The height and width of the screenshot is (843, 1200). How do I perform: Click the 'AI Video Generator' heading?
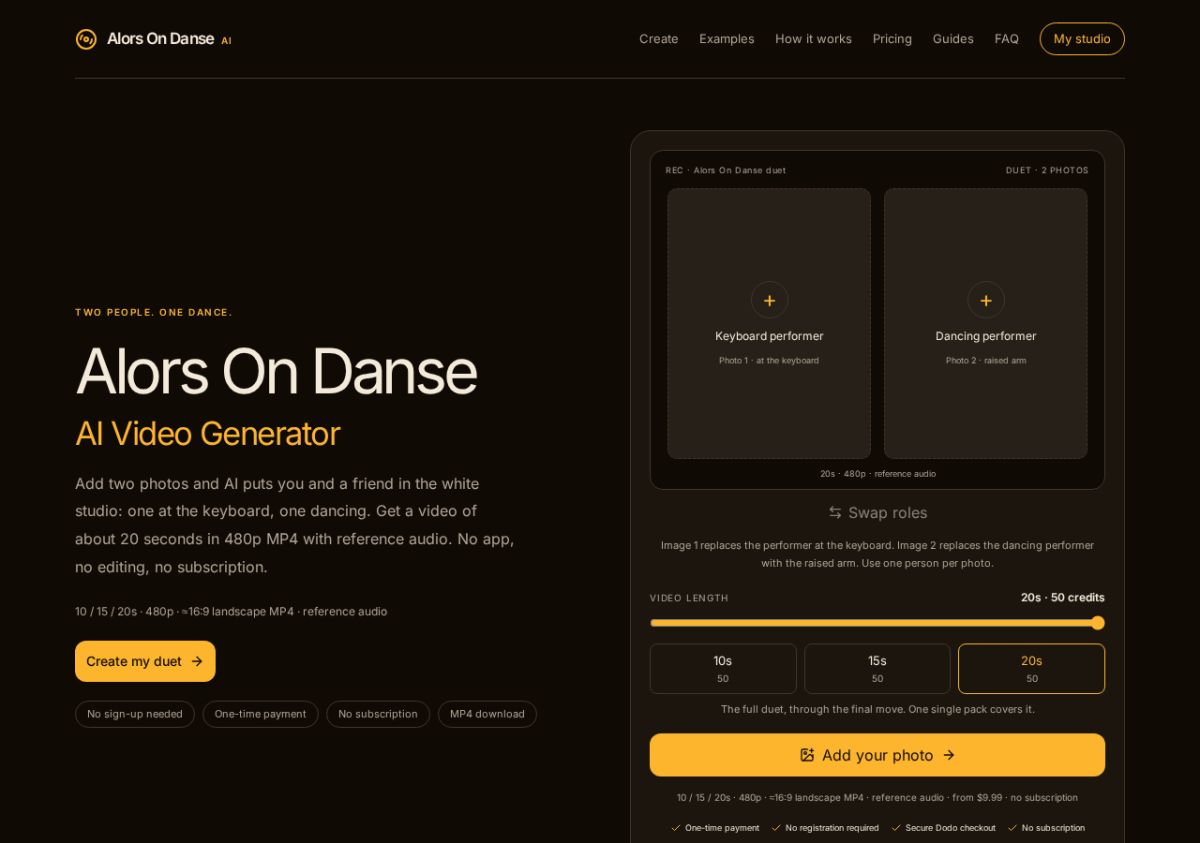click(207, 433)
